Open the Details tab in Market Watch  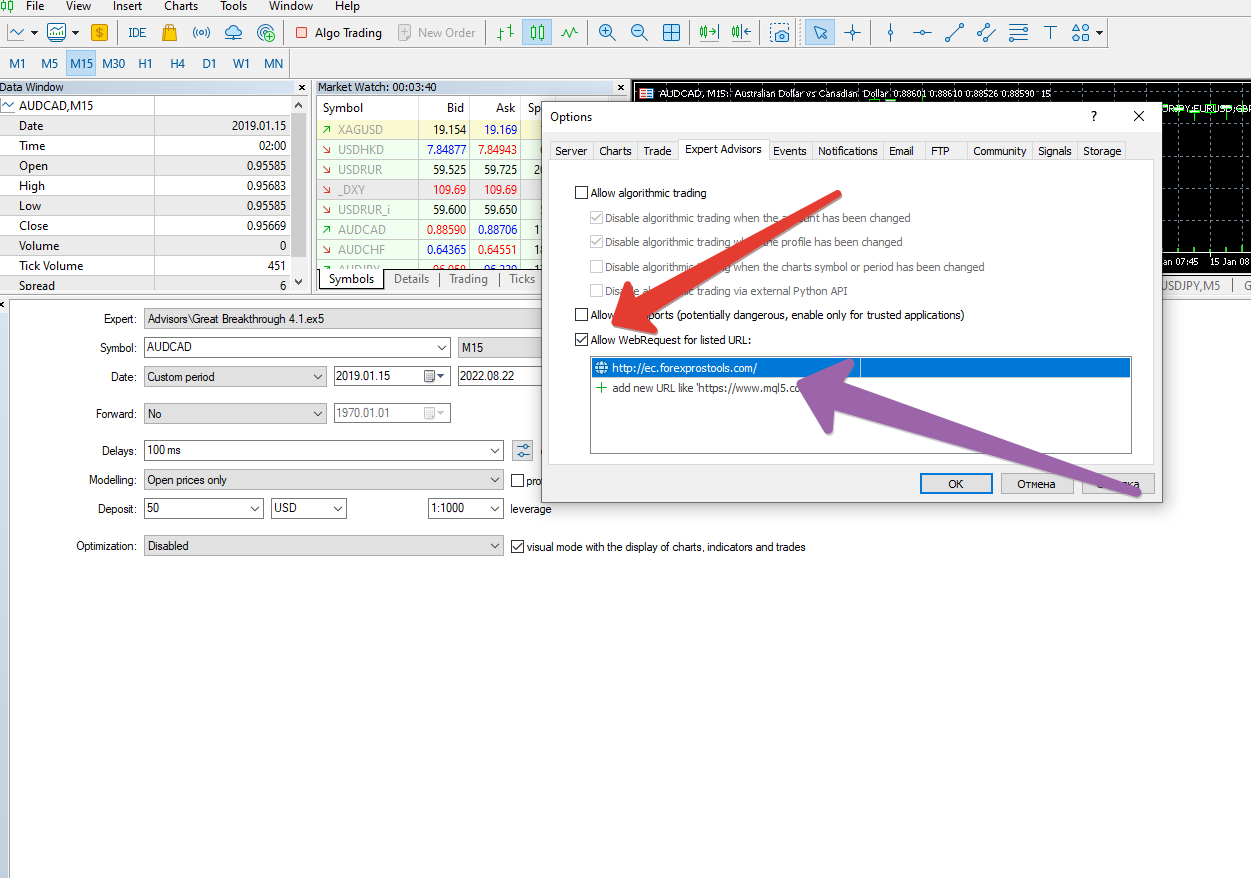click(411, 279)
